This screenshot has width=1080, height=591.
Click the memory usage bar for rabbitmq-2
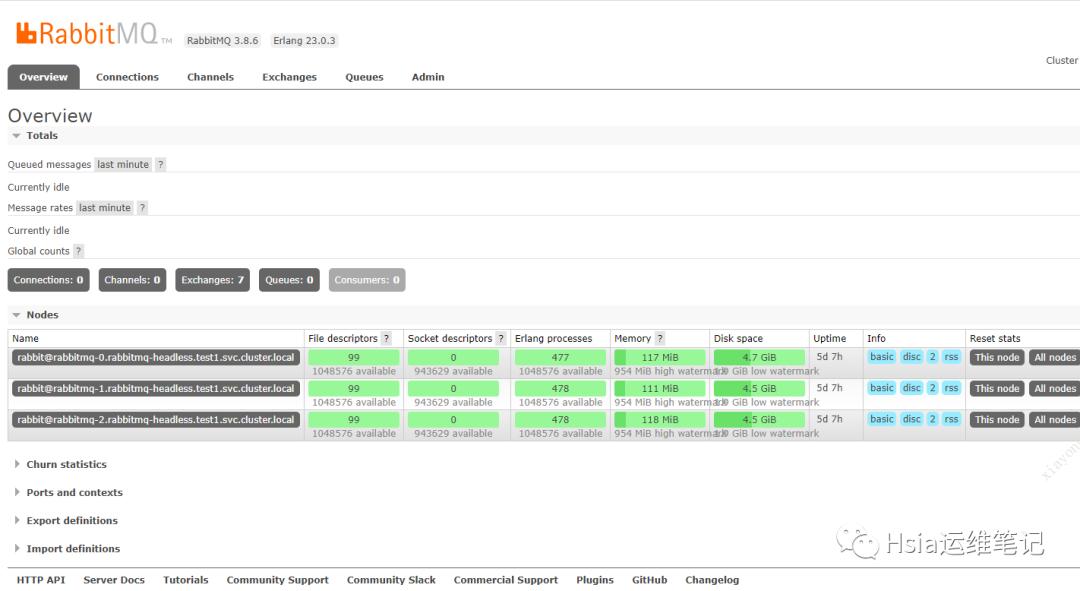pos(659,420)
